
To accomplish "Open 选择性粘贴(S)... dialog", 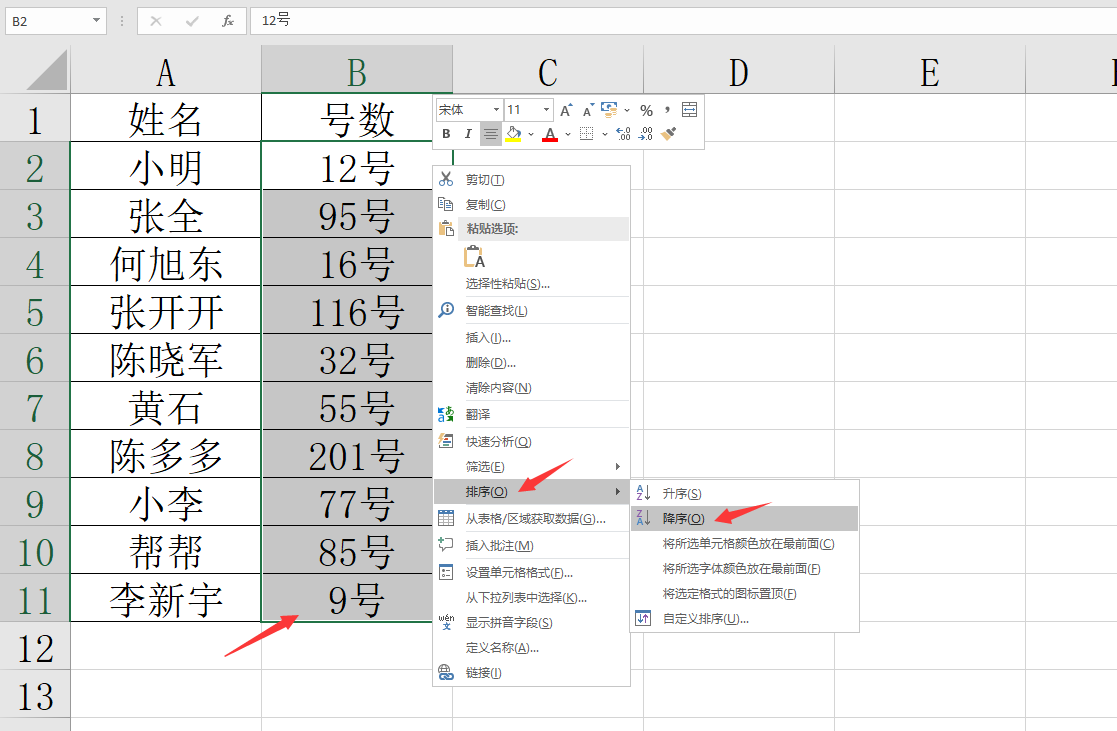I will (531, 284).
